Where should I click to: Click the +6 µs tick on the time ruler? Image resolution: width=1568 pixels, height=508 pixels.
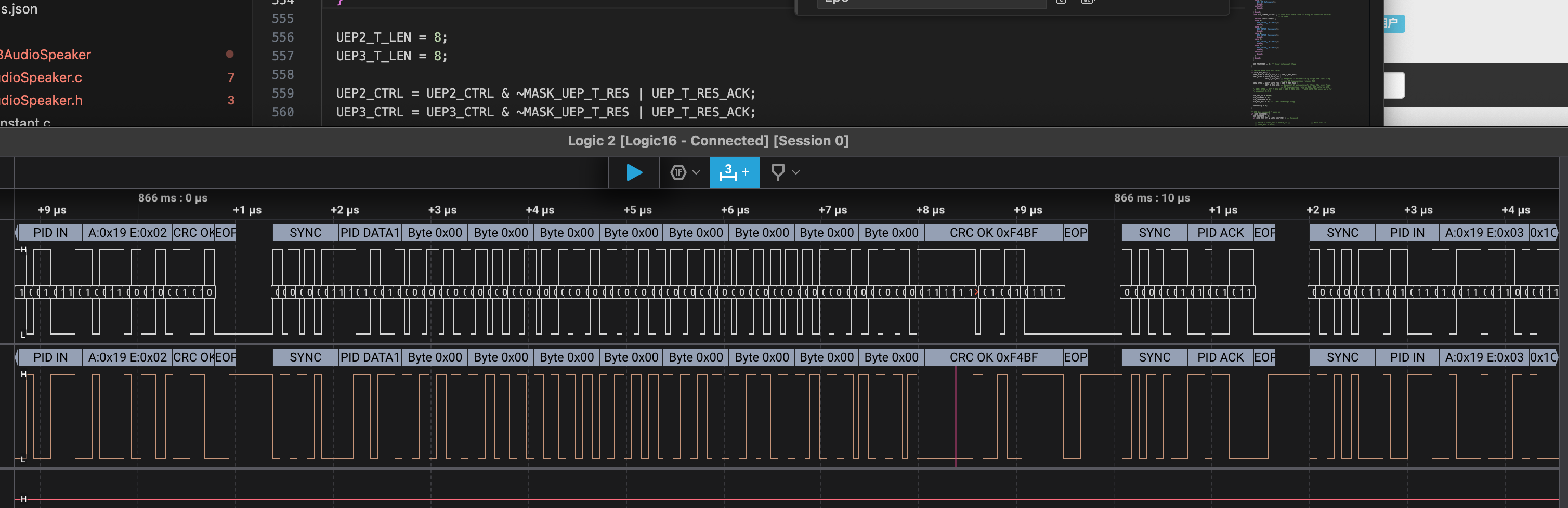(x=735, y=210)
